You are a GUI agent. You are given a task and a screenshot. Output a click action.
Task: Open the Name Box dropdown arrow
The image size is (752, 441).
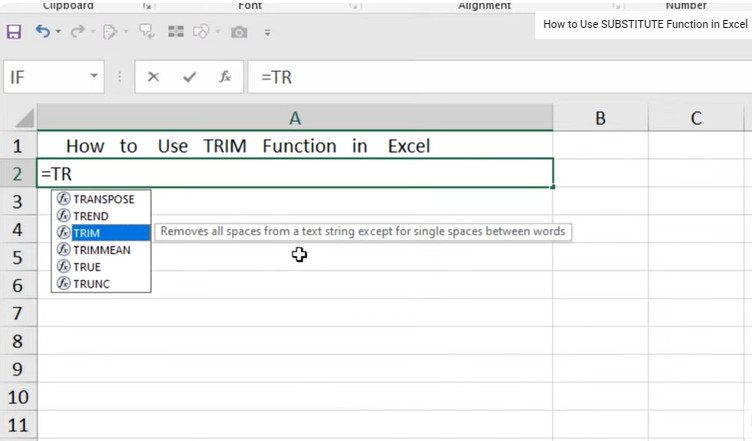coord(94,76)
